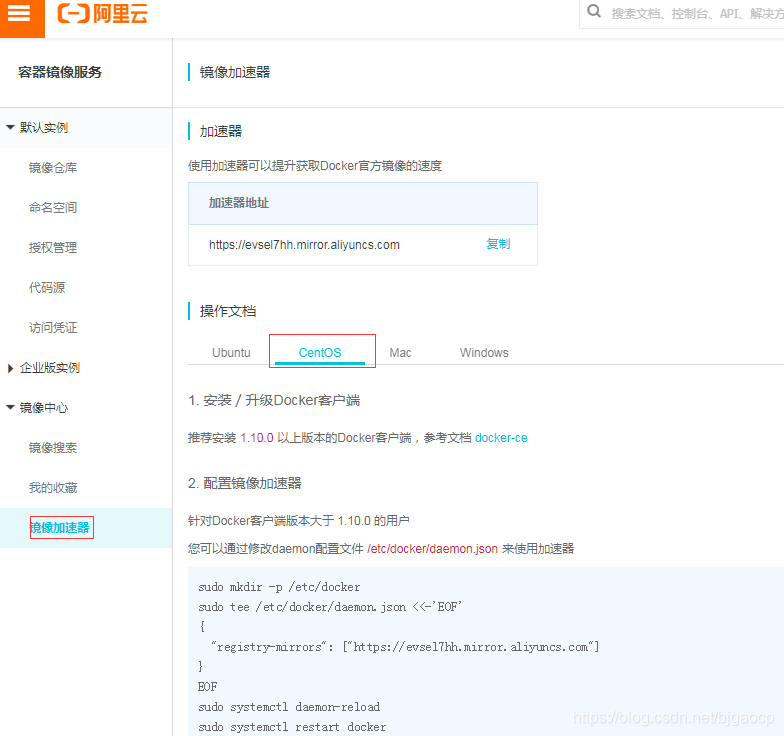This screenshot has width=784, height=736.
Task: Click the 加速器 section heading
Action: (220, 132)
